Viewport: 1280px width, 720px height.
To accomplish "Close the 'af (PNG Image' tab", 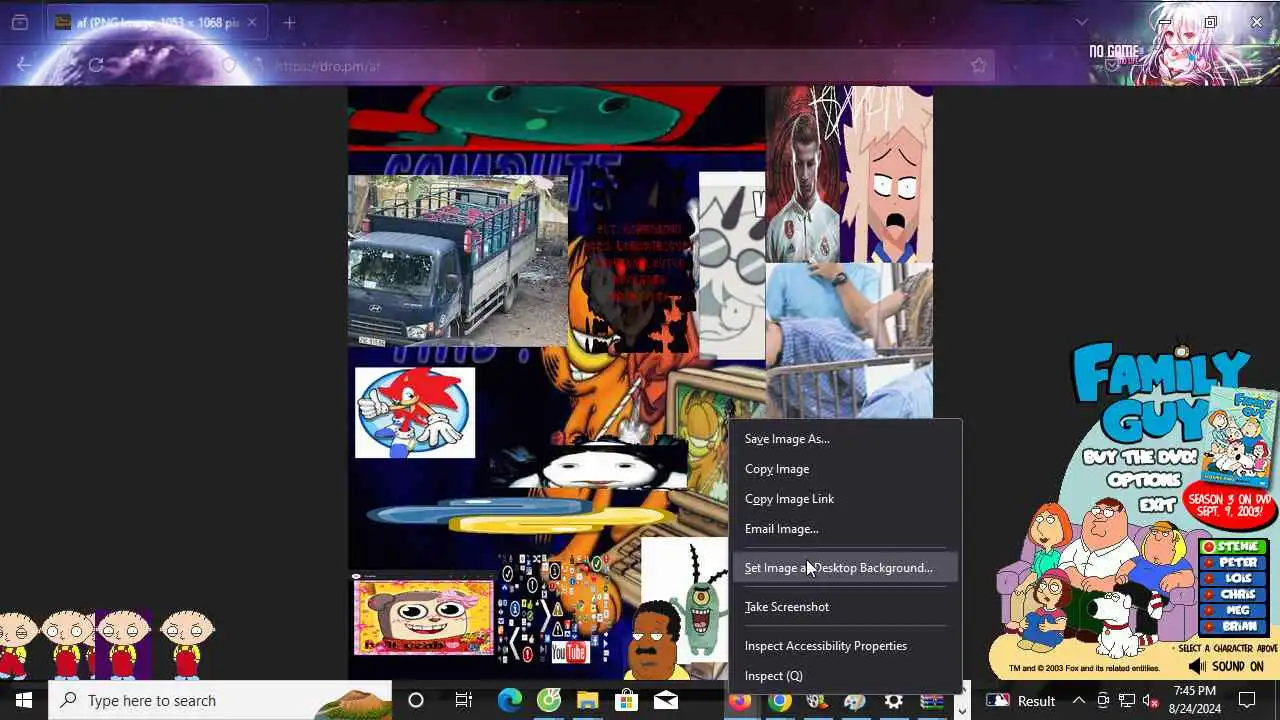I will [x=252, y=22].
